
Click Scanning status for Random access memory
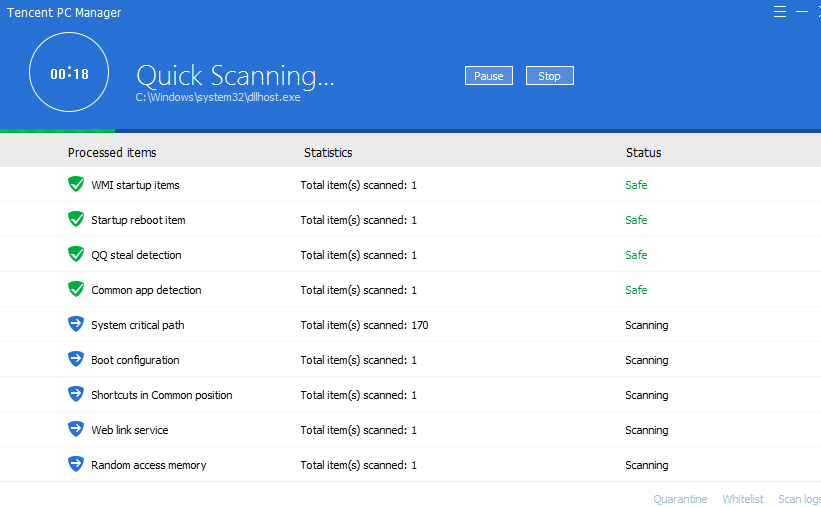pos(647,465)
